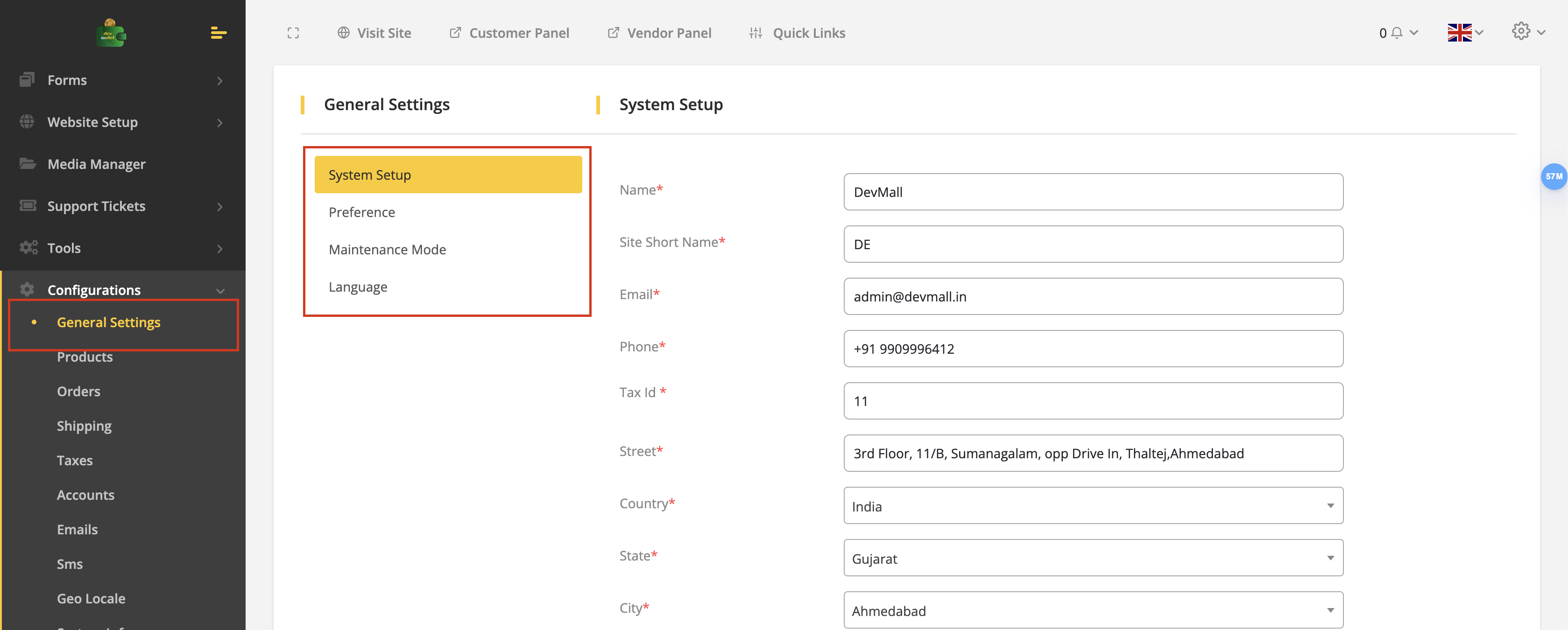Toggle fullscreen mode icon
This screenshot has height=630, width=1568.
[x=293, y=33]
